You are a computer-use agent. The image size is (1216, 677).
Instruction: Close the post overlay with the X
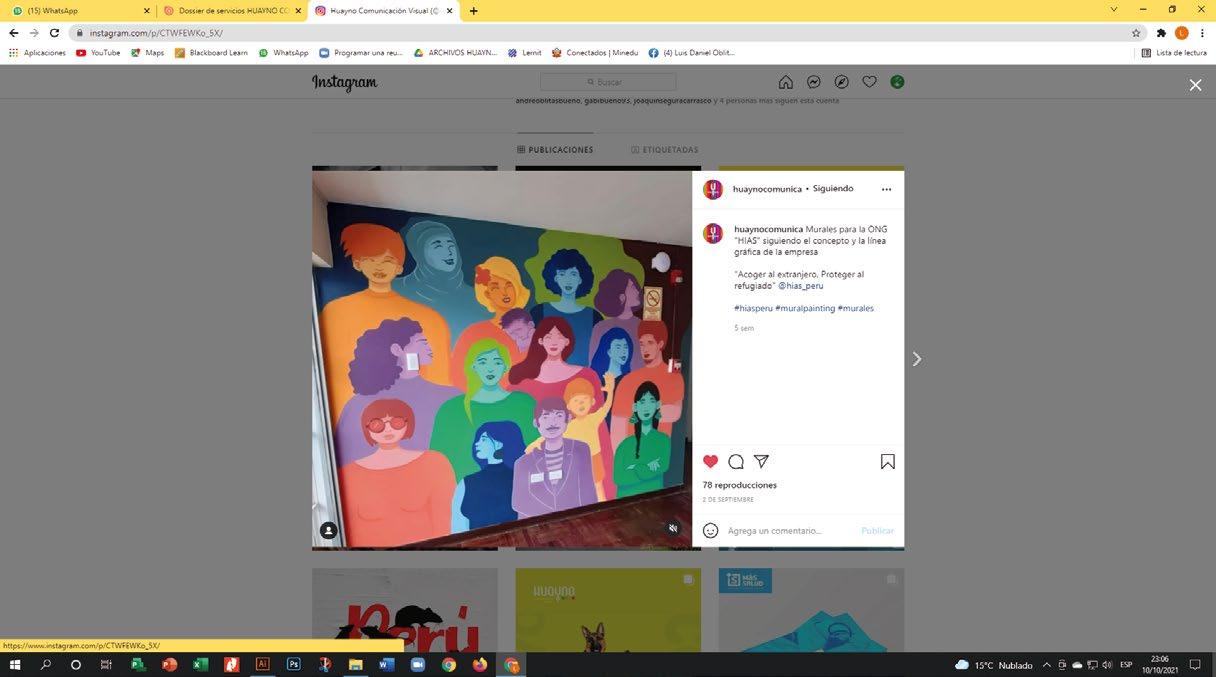(x=1195, y=85)
